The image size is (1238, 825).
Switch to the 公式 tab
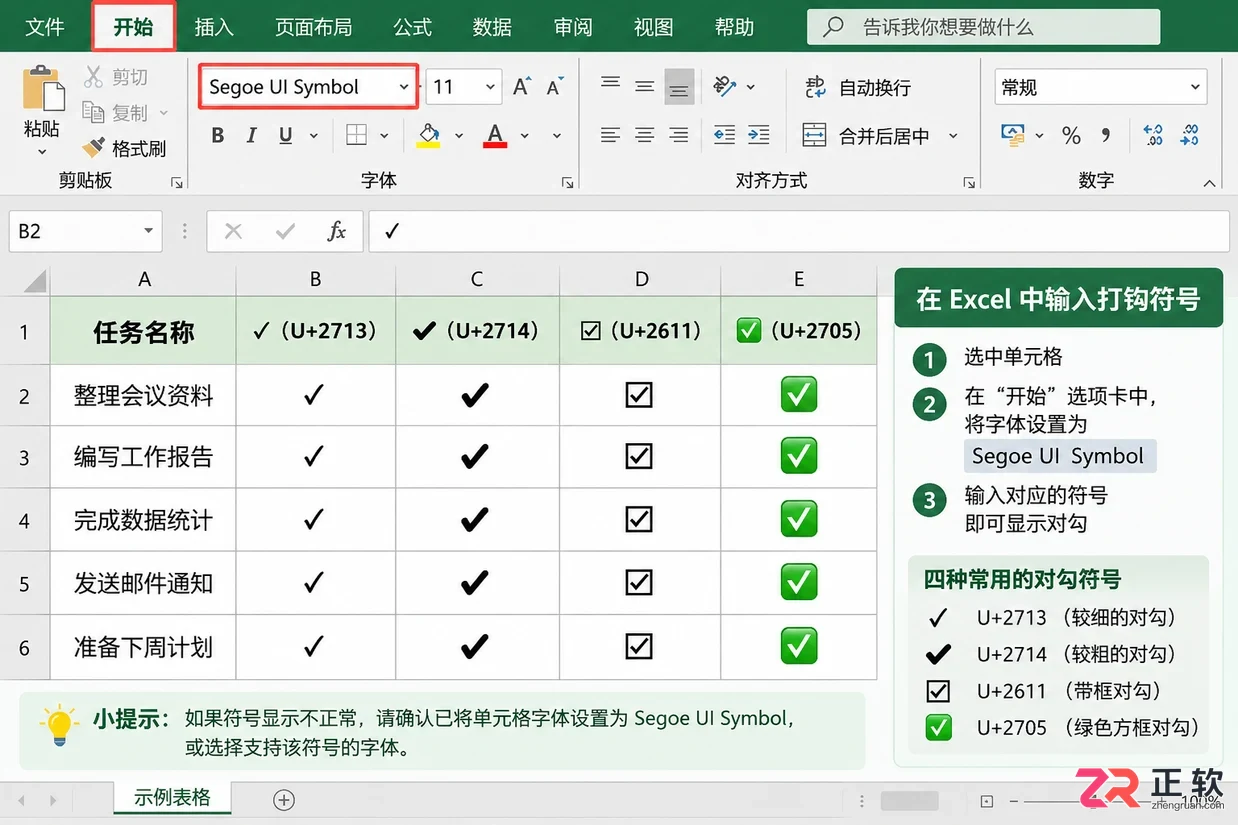pyautogui.click(x=413, y=27)
